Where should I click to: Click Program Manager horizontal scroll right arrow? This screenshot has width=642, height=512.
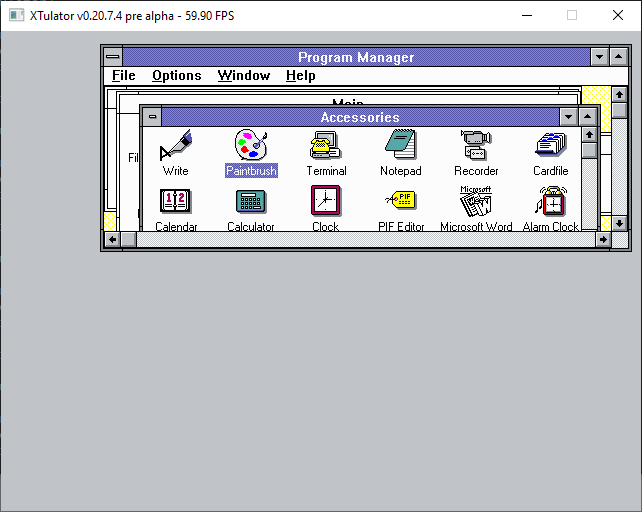click(603, 240)
